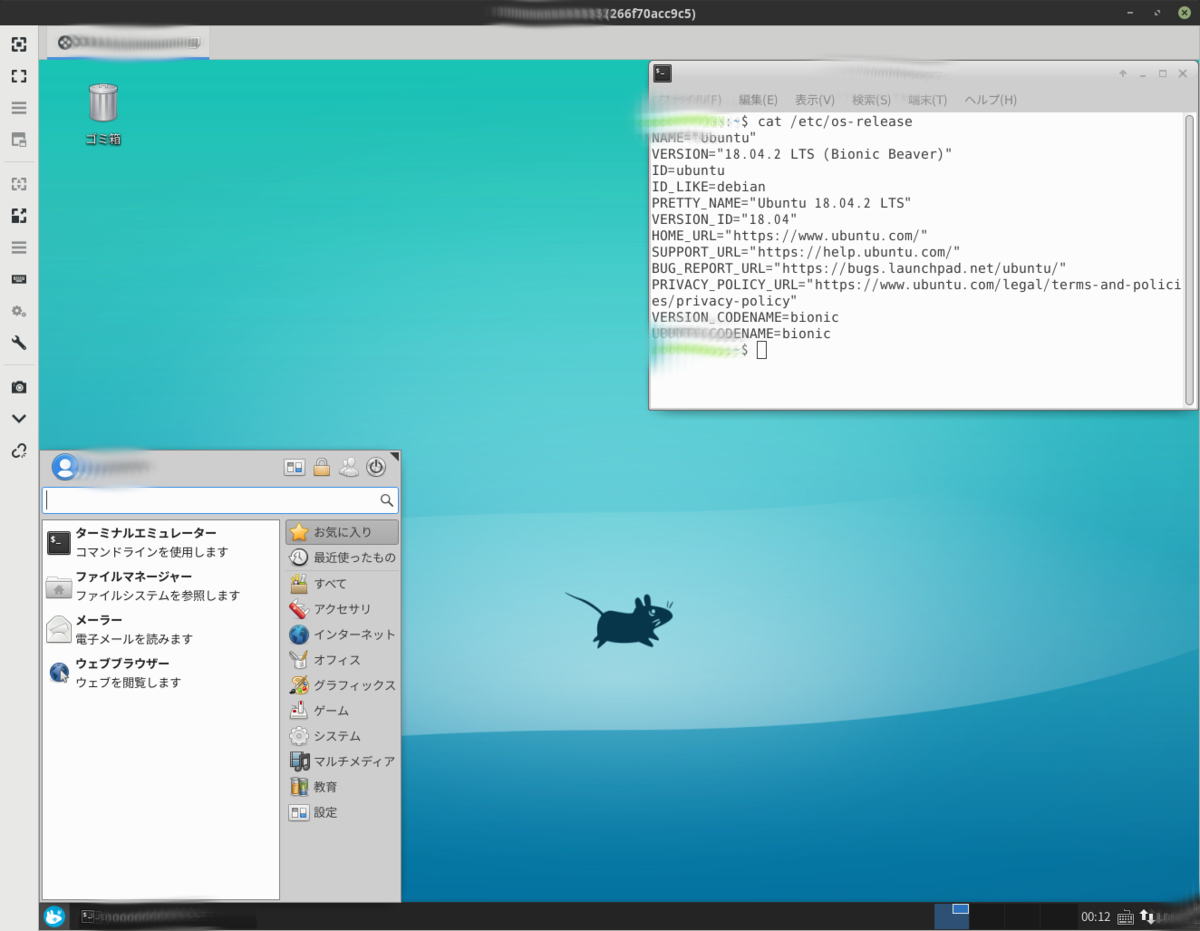Viewport: 1200px width, 931px height.
Task: Select the お気に入り category
Action: coord(342,533)
